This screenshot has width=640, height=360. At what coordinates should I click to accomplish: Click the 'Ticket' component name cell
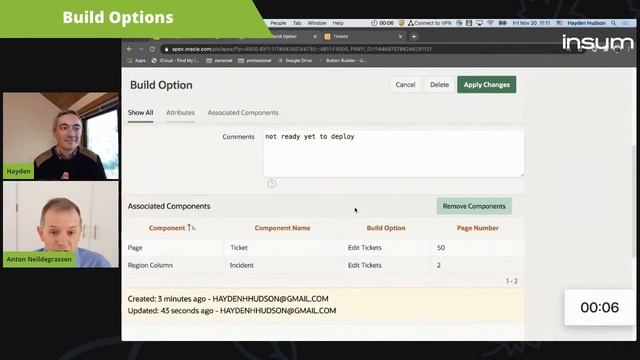[239, 247]
